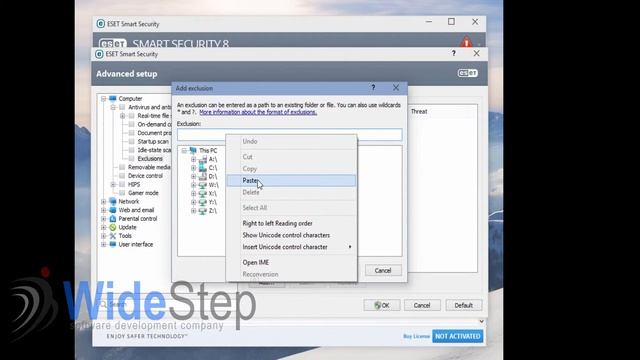Choose 'Open IME' from context menu

256,262
